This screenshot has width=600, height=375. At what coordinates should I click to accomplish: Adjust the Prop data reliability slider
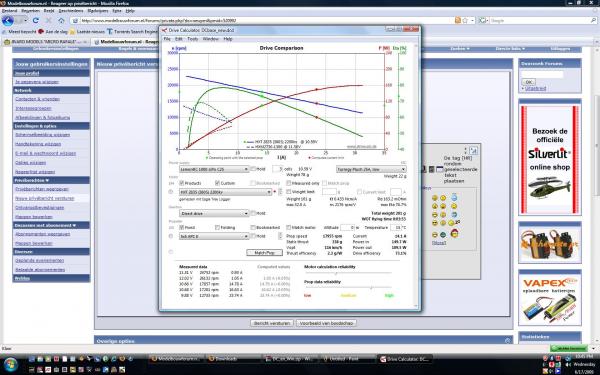point(371,287)
